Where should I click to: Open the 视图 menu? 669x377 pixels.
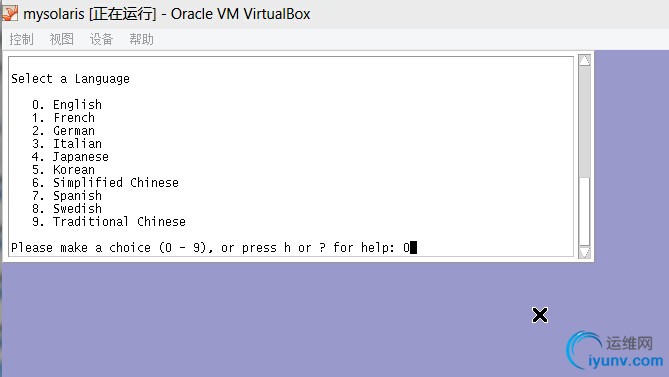[x=61, y=39]
